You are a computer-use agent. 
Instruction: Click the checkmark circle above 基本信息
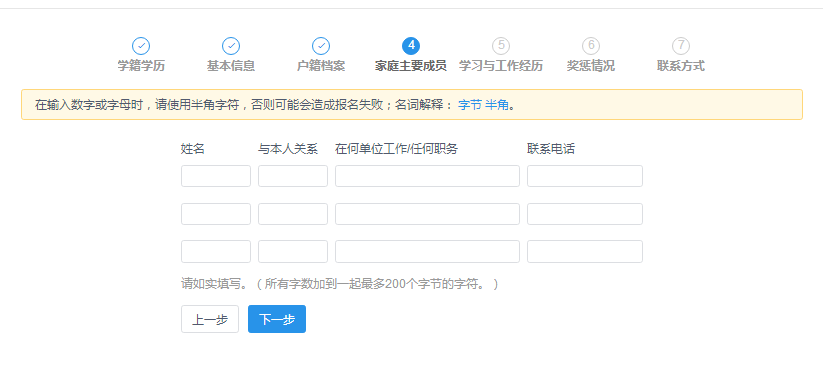tap(231, 46)
